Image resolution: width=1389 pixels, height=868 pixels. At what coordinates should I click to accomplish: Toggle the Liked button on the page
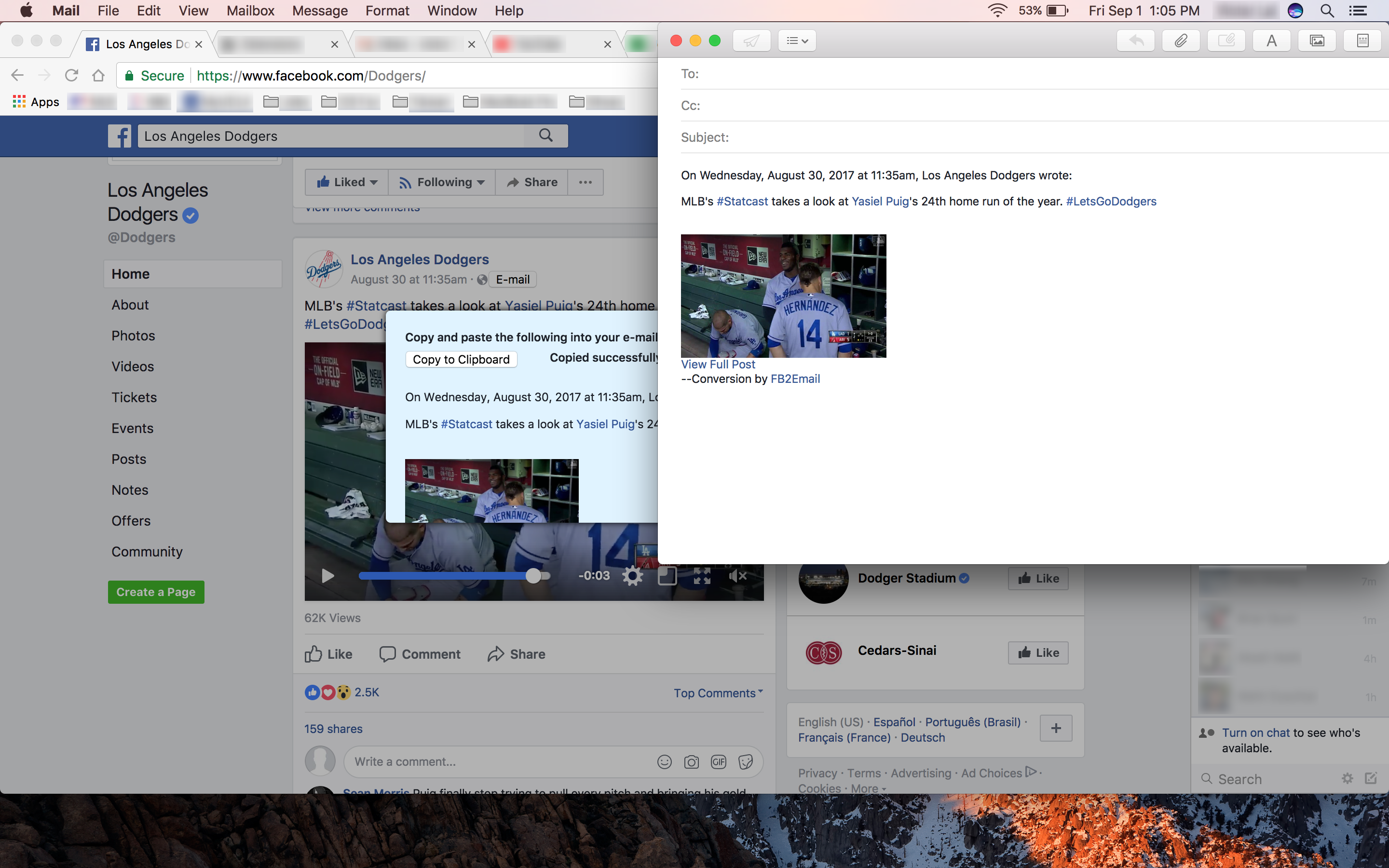coord(347,182)
